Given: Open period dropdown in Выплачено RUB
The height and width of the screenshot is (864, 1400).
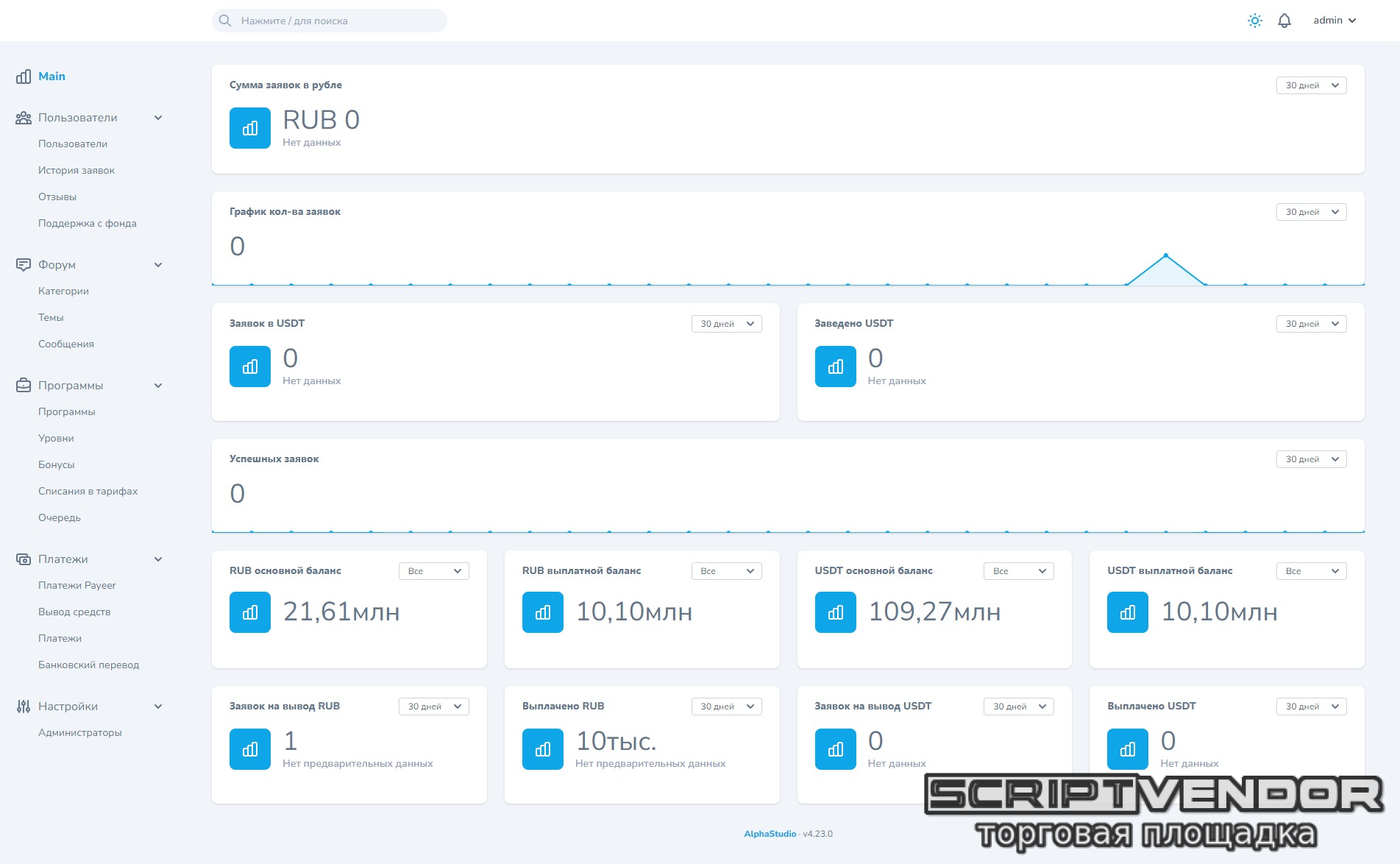Looking at the screenshot, I should [x=726, y=707].
